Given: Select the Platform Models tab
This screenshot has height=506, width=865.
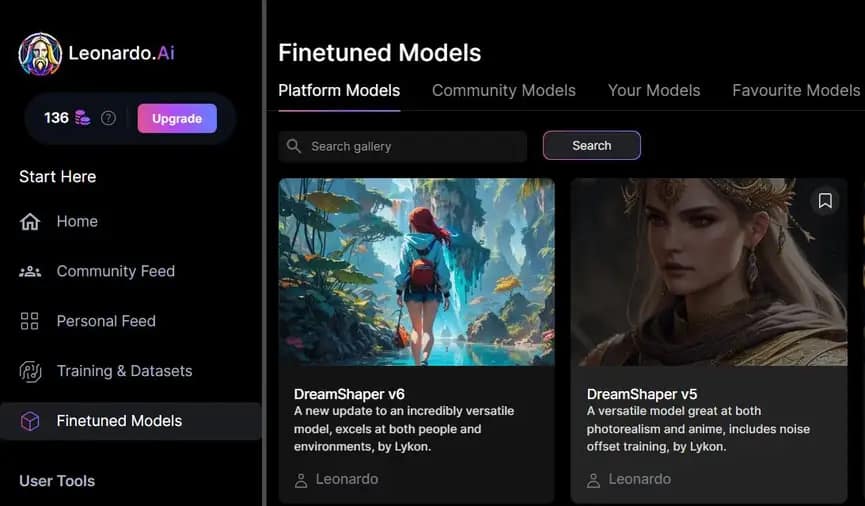Looking at the screenshot, I should pos(339,90).
